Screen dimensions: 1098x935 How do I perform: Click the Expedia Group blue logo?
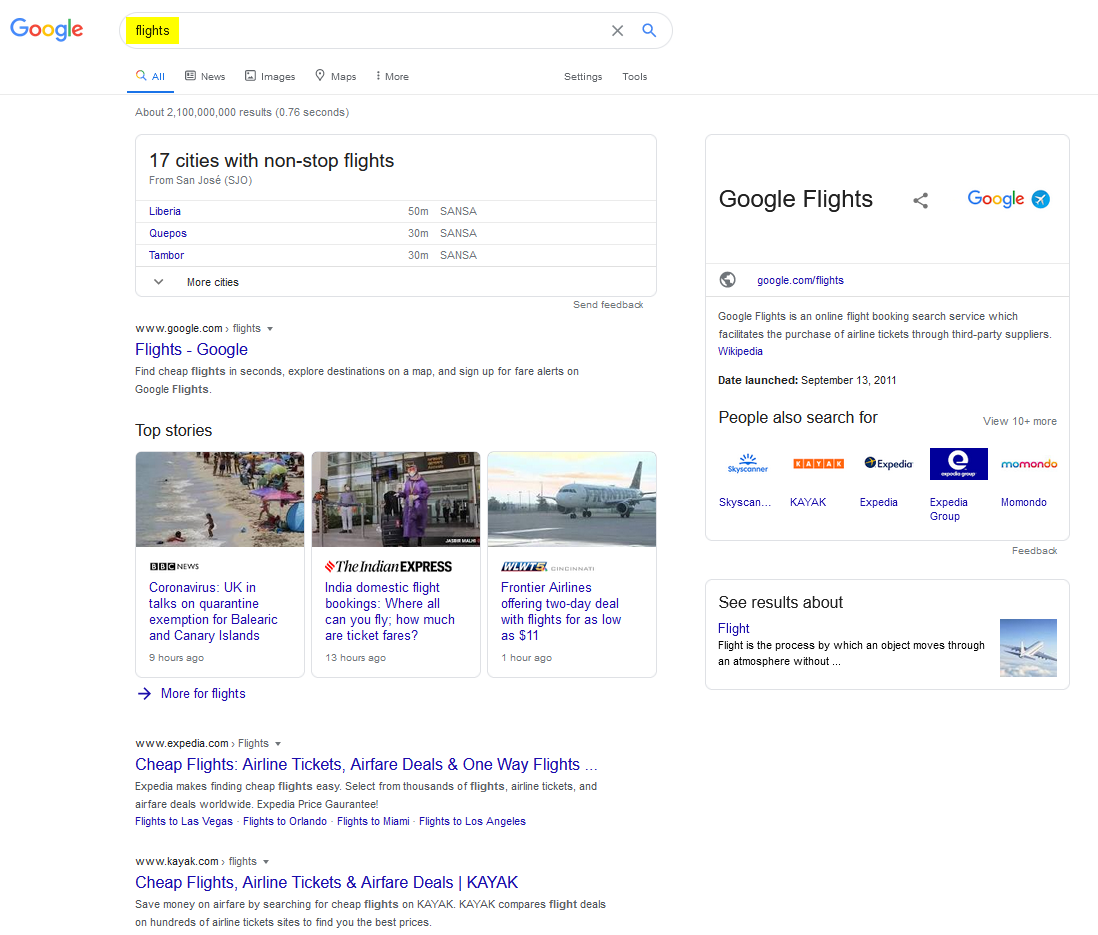(959, 464)
